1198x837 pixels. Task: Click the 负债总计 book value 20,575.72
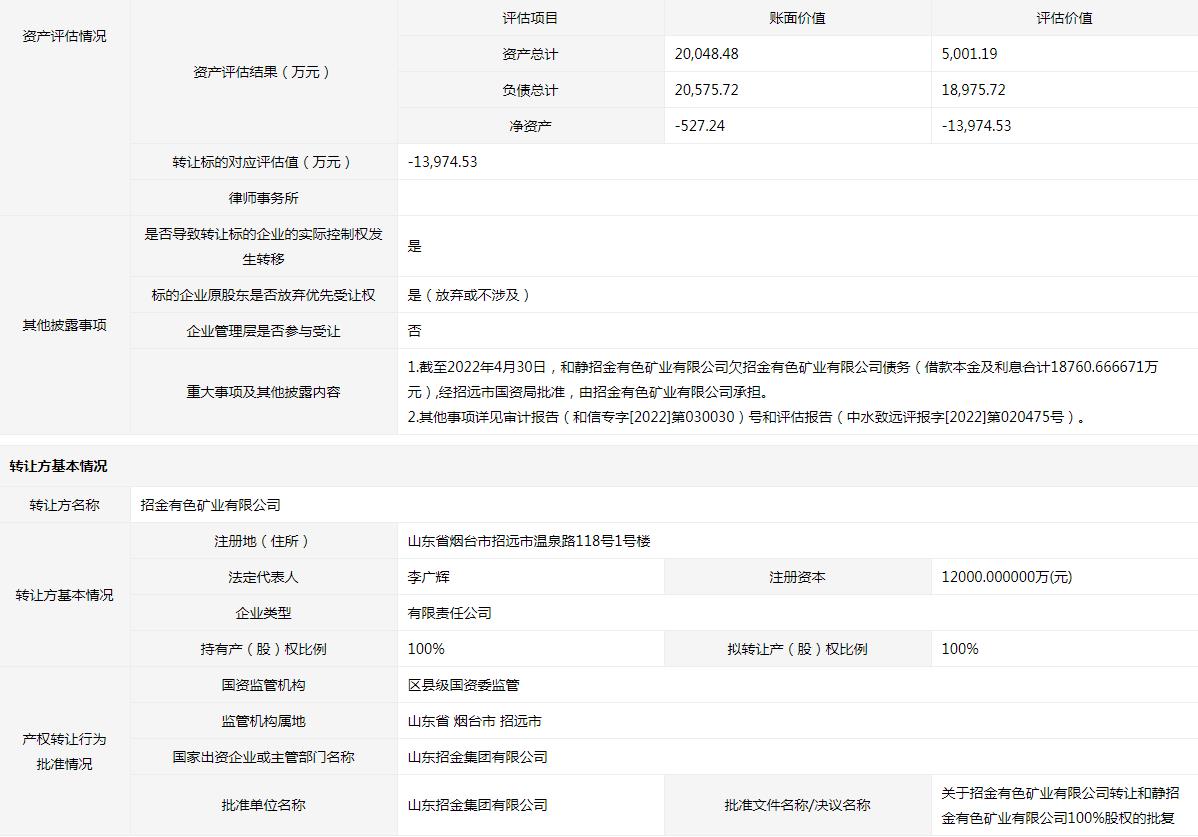[706, 90]
